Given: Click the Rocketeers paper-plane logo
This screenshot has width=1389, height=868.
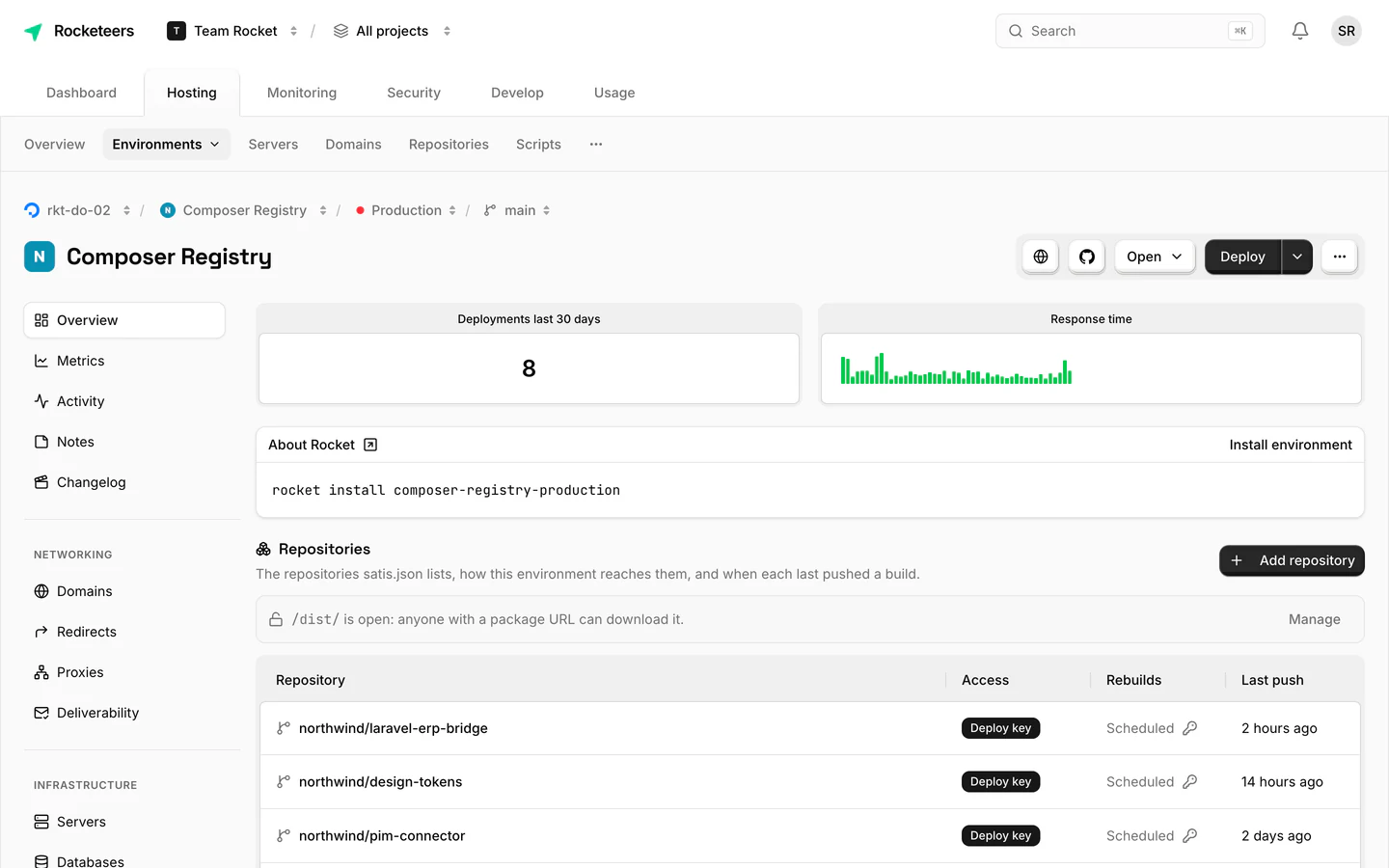Looking at the screenshot, I should click(33, 31).
